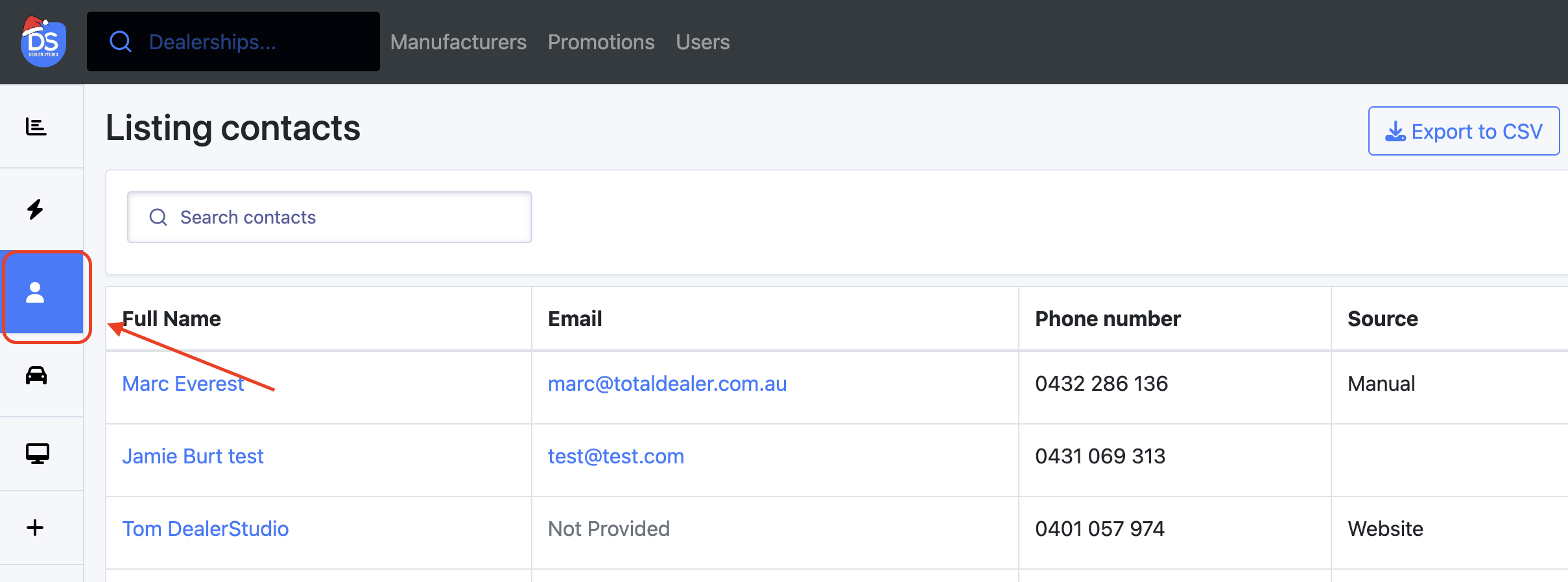Open Marc Everest contact link
This screenshot has width=1568, height=582.
(x=183, y=384)
